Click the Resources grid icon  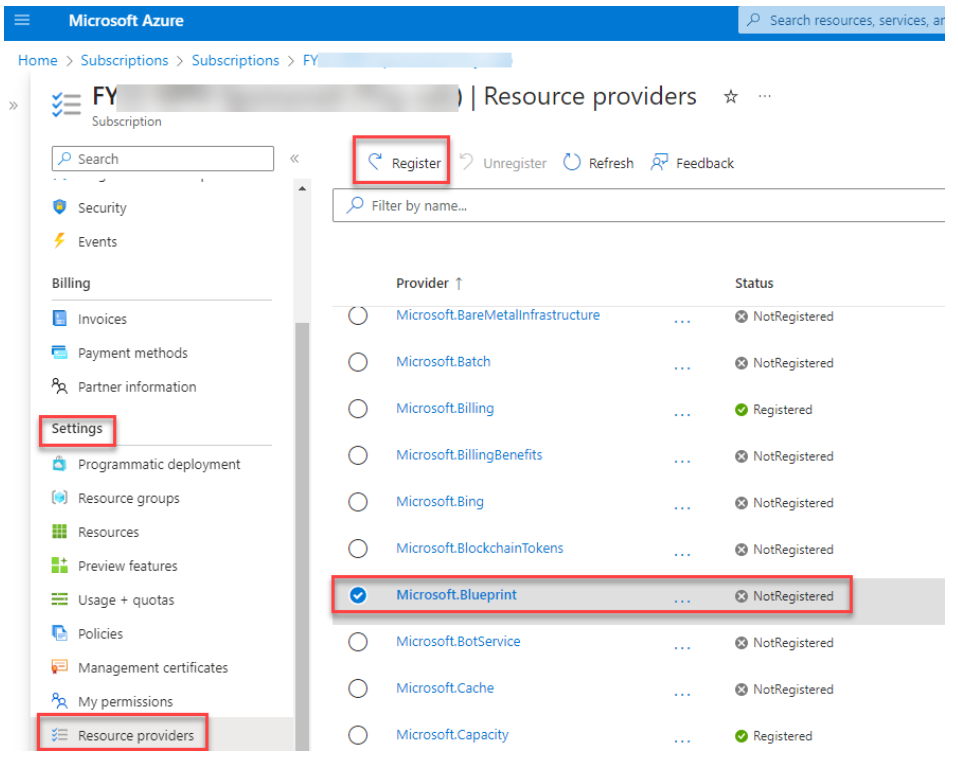59,532
